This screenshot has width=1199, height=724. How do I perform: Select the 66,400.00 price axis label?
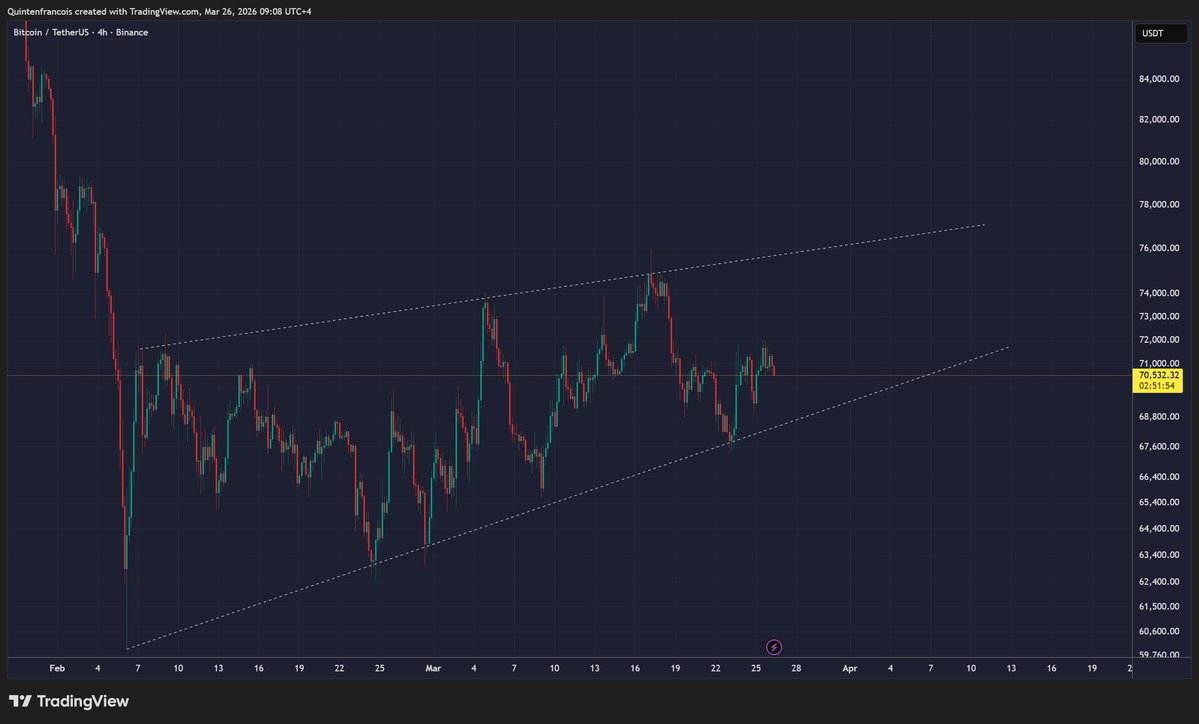tap(1158, 476)
